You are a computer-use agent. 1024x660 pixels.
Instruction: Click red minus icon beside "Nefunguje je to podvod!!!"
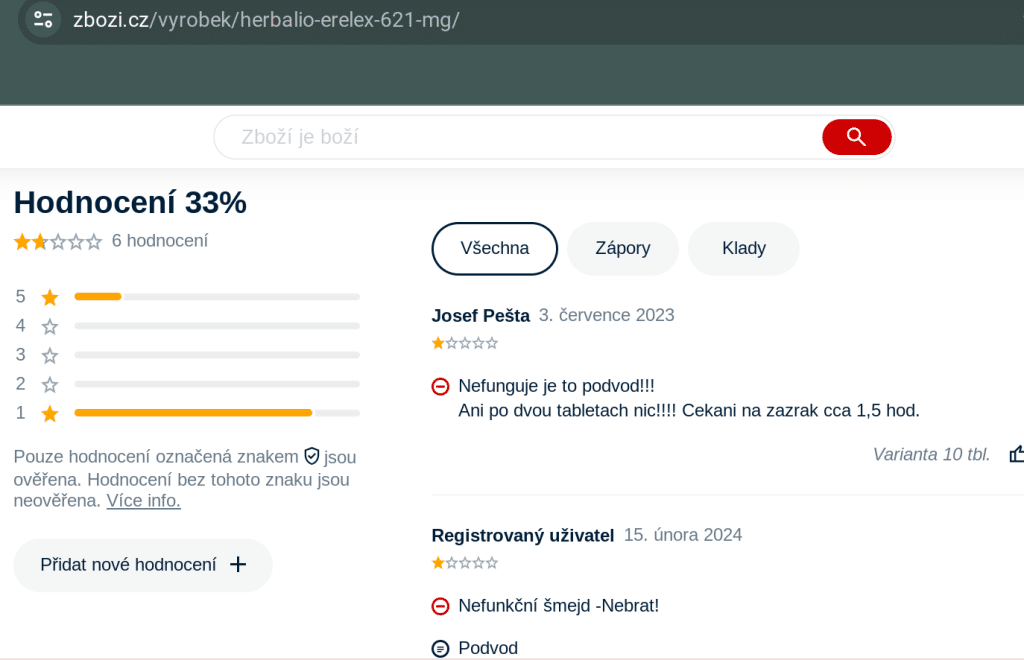coord(441,386)
